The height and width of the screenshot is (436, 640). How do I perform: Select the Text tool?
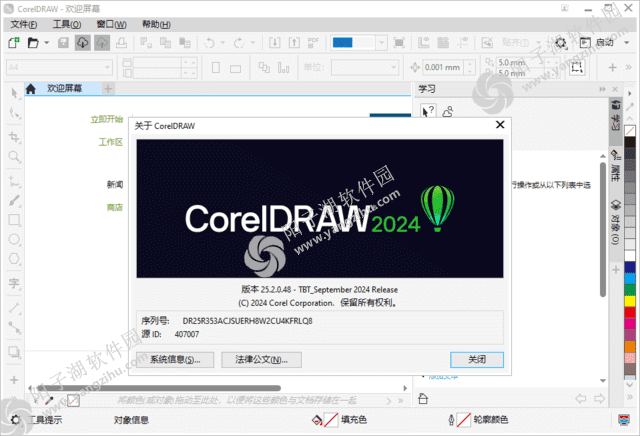(14, 283)
